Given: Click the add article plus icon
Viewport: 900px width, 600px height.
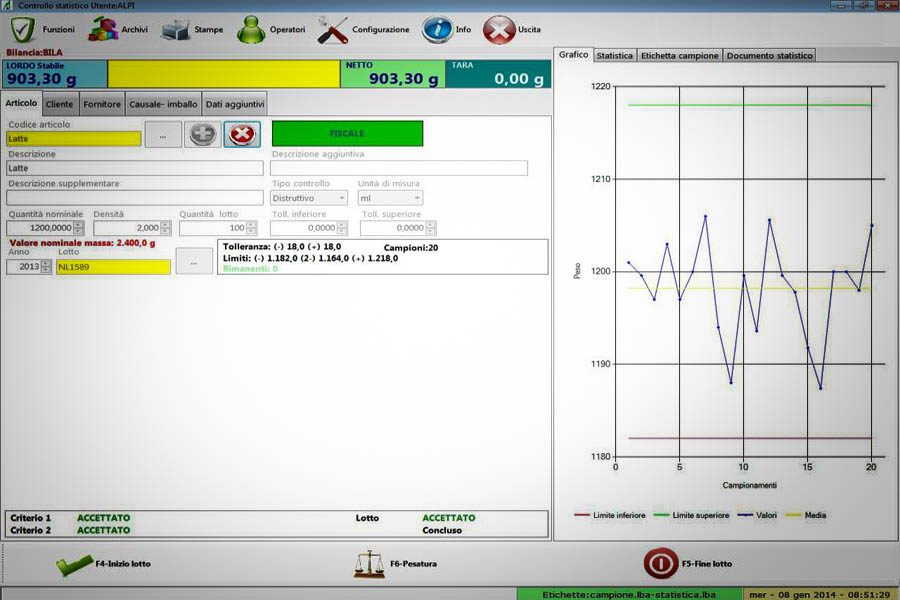Looking at the screenshot, I should (x=202, y=134).
